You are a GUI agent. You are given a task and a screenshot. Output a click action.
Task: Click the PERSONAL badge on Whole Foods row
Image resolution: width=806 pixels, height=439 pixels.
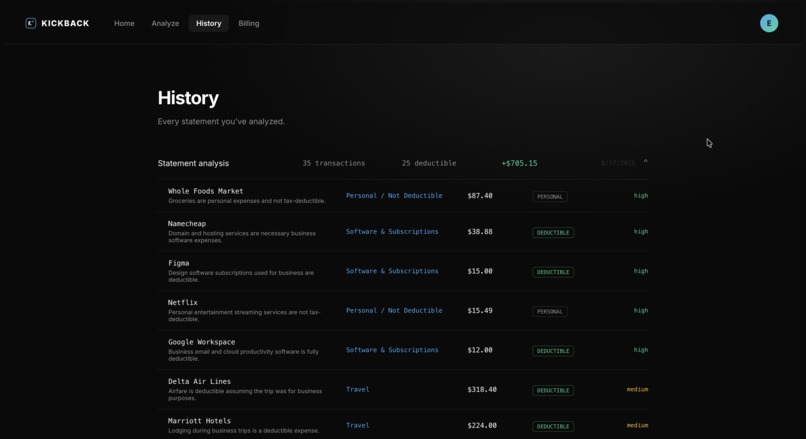pos(549,196)
